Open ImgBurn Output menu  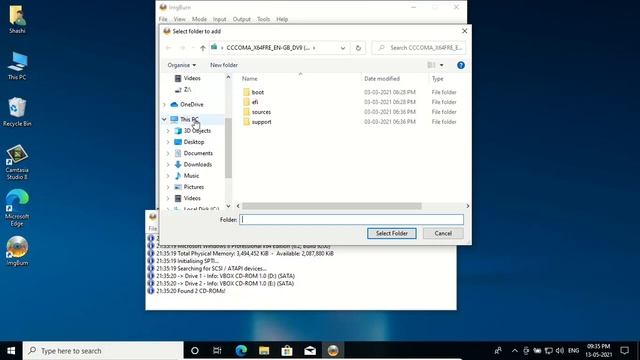click(242, 19)
